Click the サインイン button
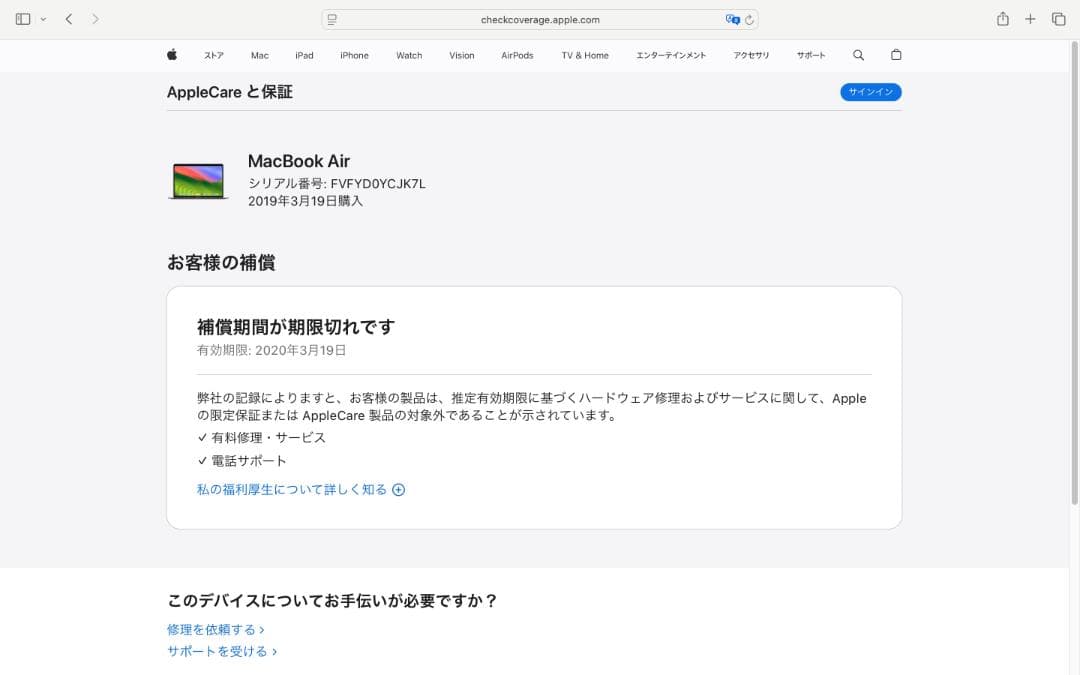Image resolution: width=1080 pixels, height=675 pixels. (871, 92)
